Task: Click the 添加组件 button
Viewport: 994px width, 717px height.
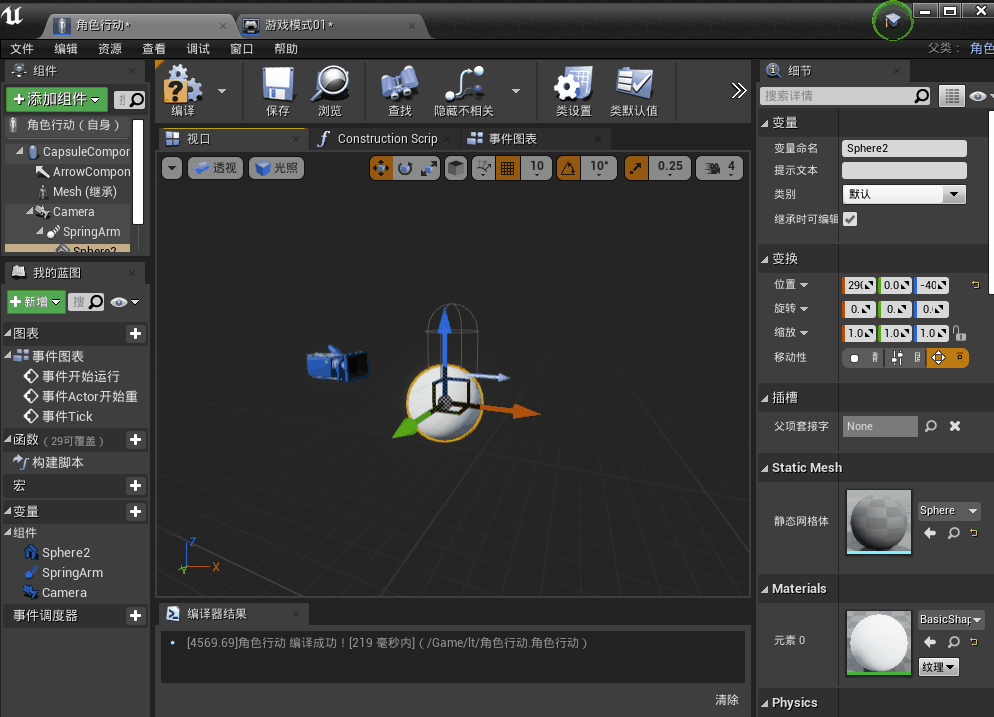Action: pyautogui.click(x=57, y=99)
